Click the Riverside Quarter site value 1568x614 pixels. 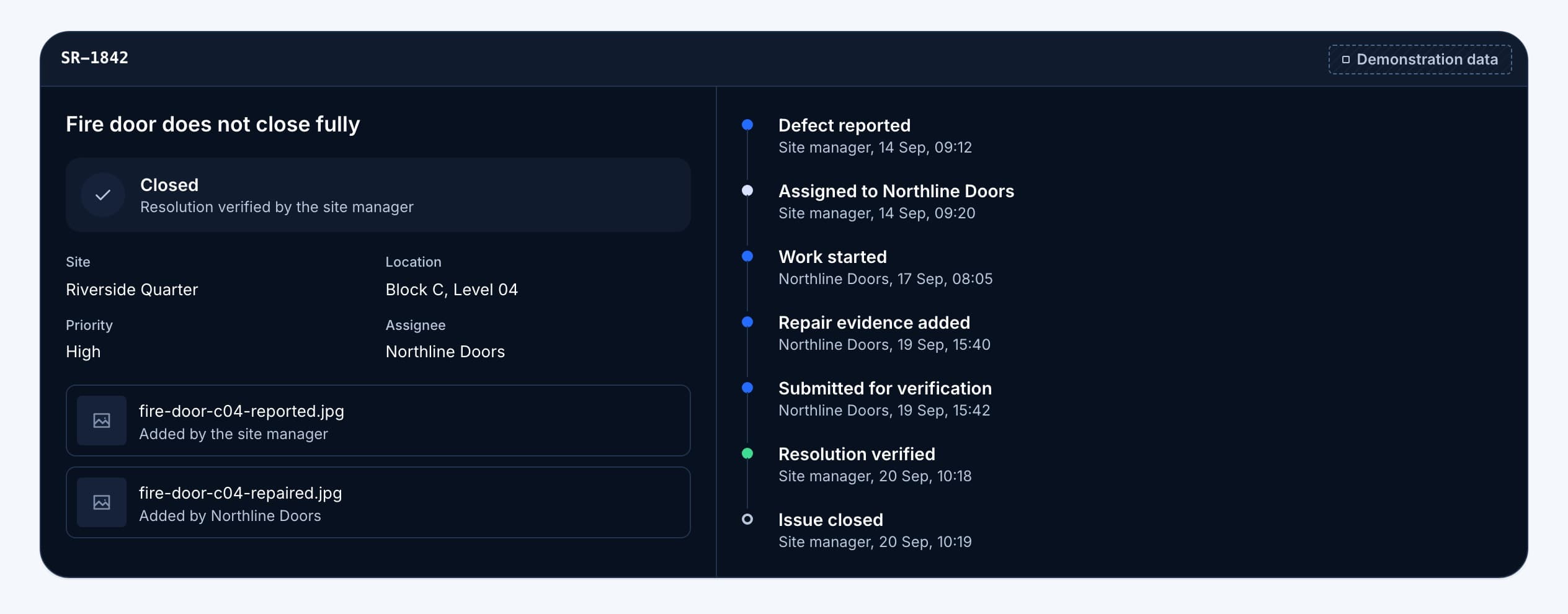132,290
